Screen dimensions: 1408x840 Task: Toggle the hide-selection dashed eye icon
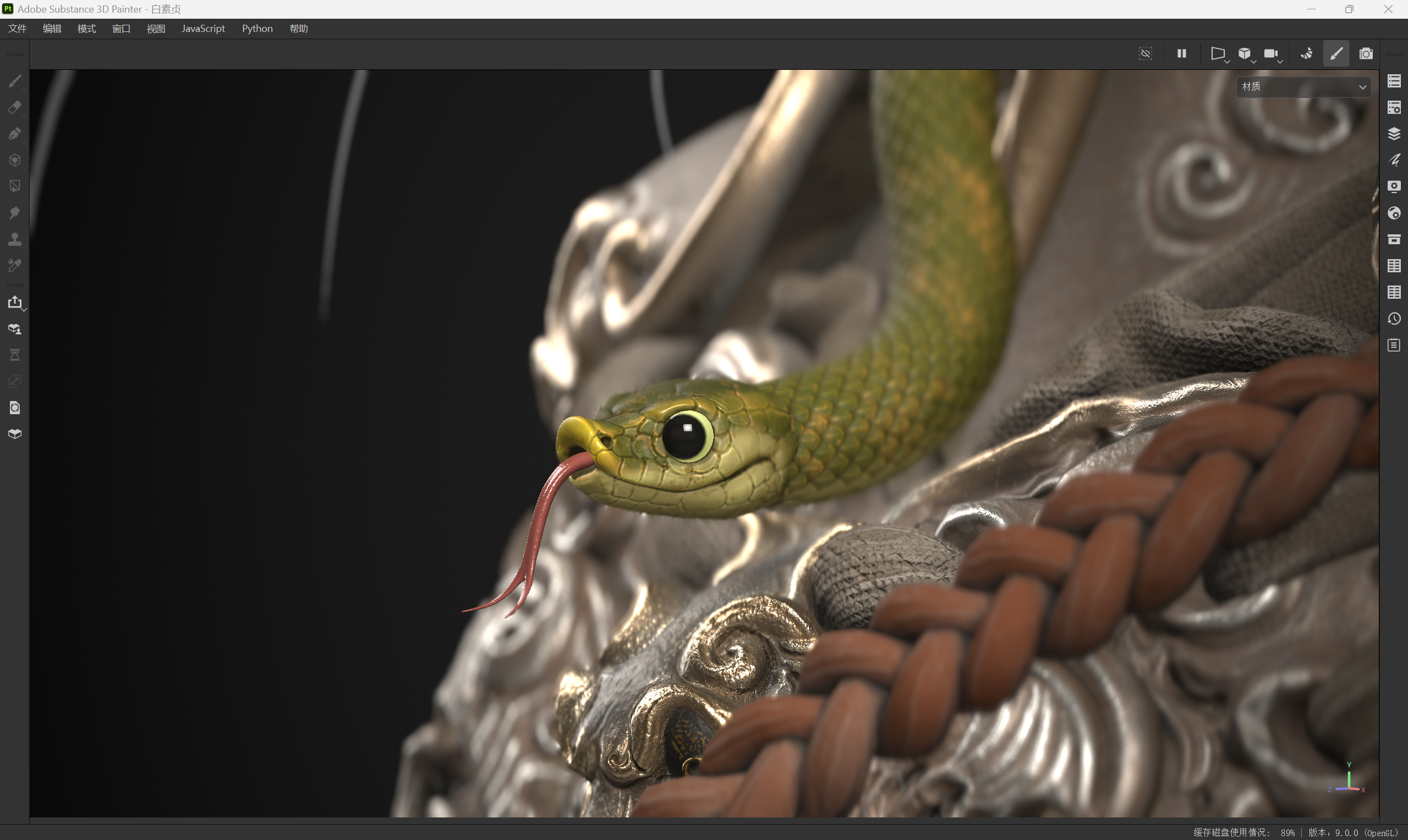click(1146, 54)
